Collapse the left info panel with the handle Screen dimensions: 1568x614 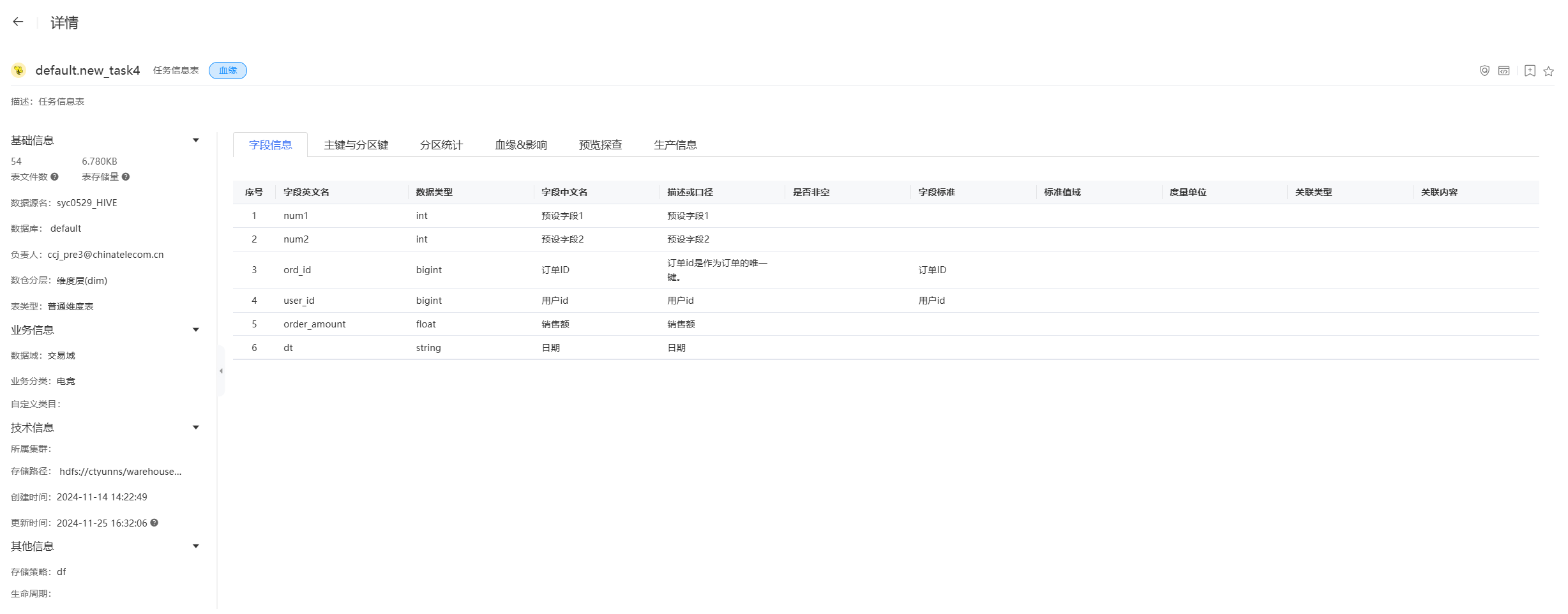coord(221,371)
